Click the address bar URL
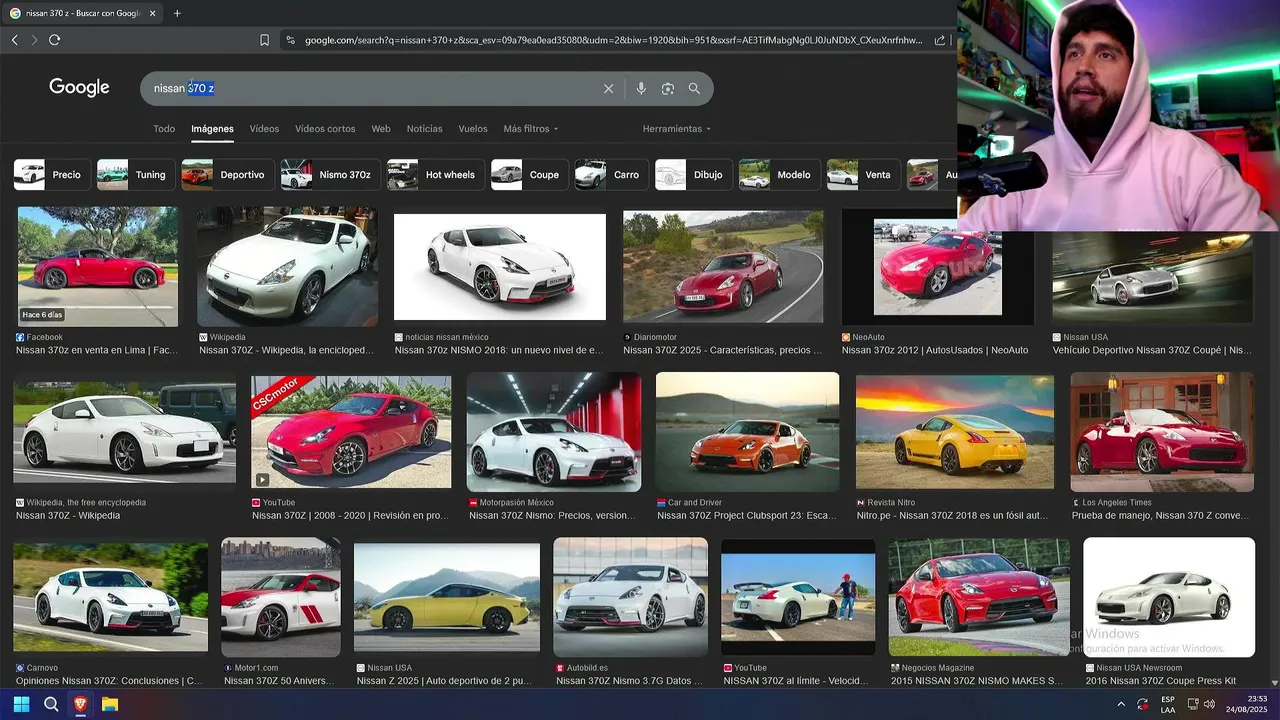The width and height of the screenshot is (1280, 720). point(614,40)
